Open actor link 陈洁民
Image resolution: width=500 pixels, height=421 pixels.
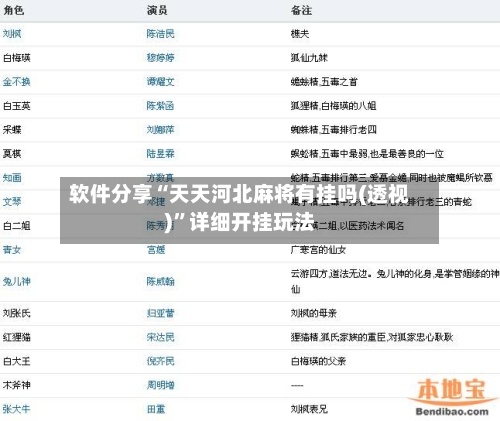coord(160,34)
